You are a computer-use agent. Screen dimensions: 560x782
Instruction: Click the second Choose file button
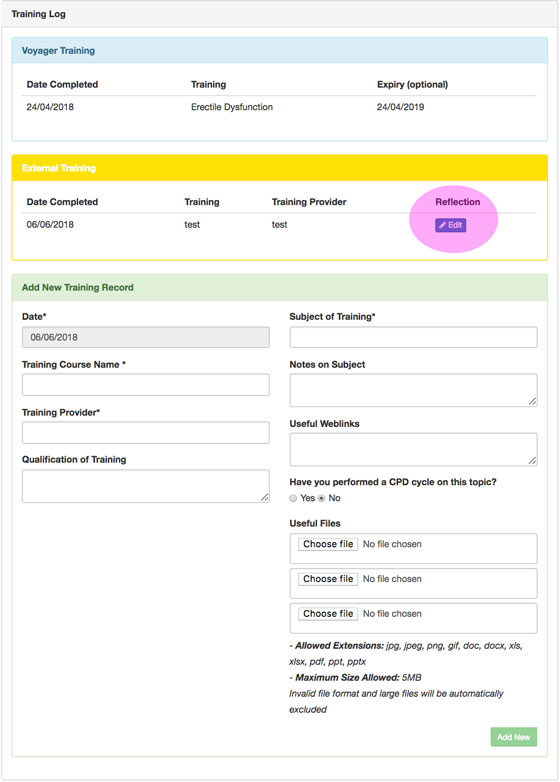[328, 579]
